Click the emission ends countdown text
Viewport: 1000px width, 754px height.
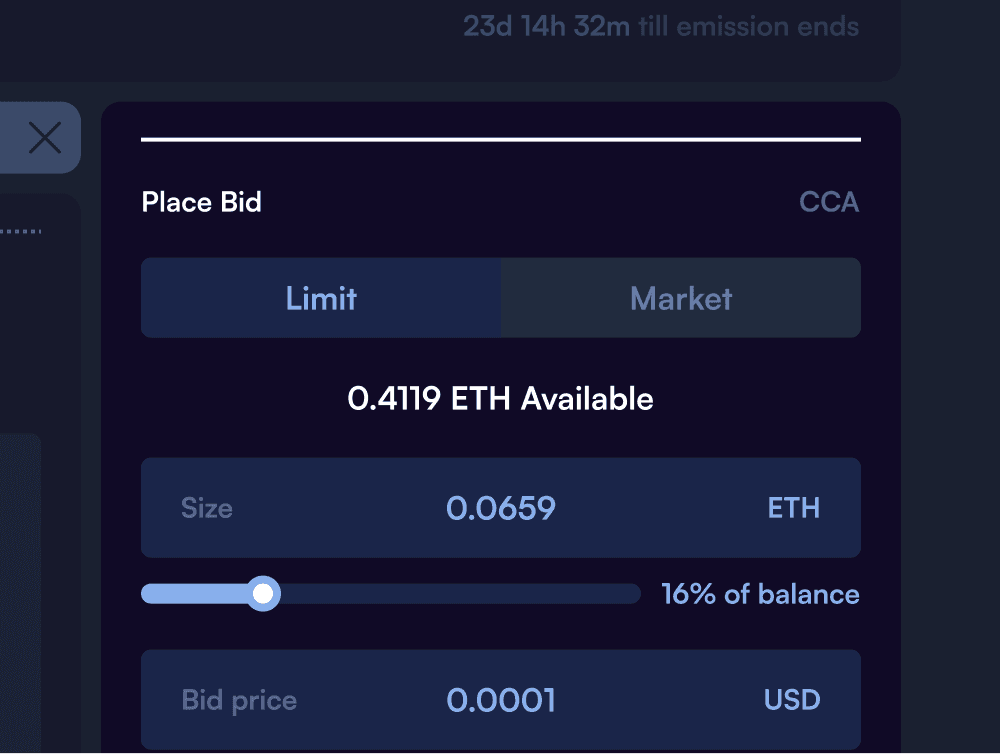661,27
